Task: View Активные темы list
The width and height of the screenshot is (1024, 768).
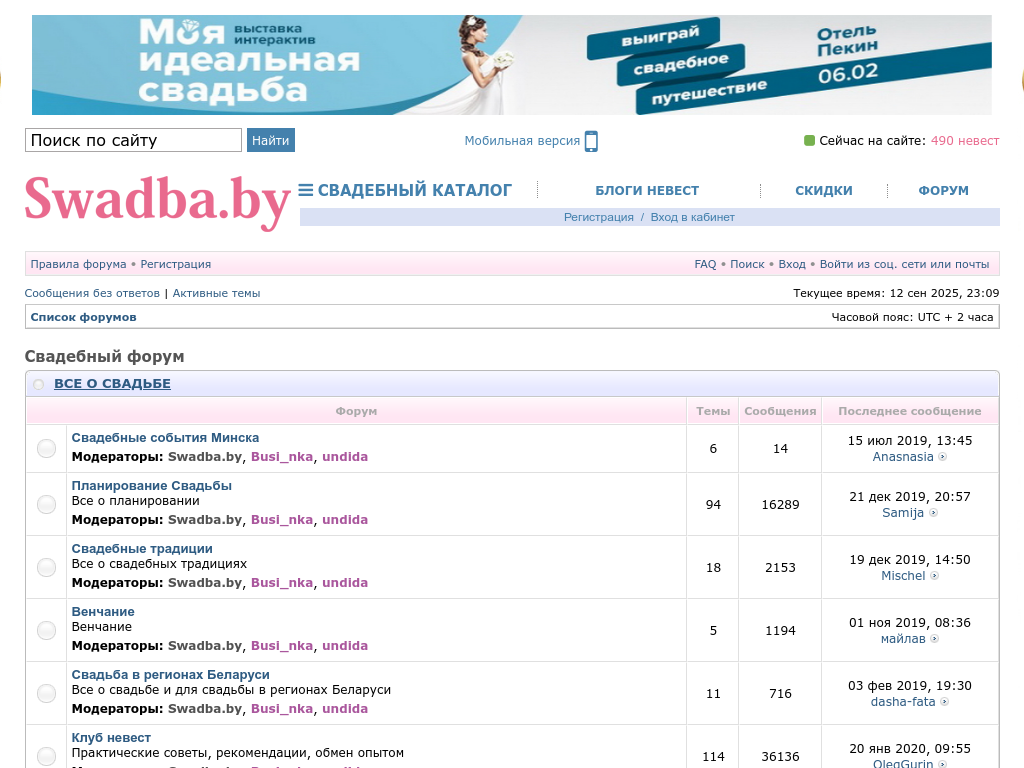Action: pyautogui.click(x=216, y=293)
